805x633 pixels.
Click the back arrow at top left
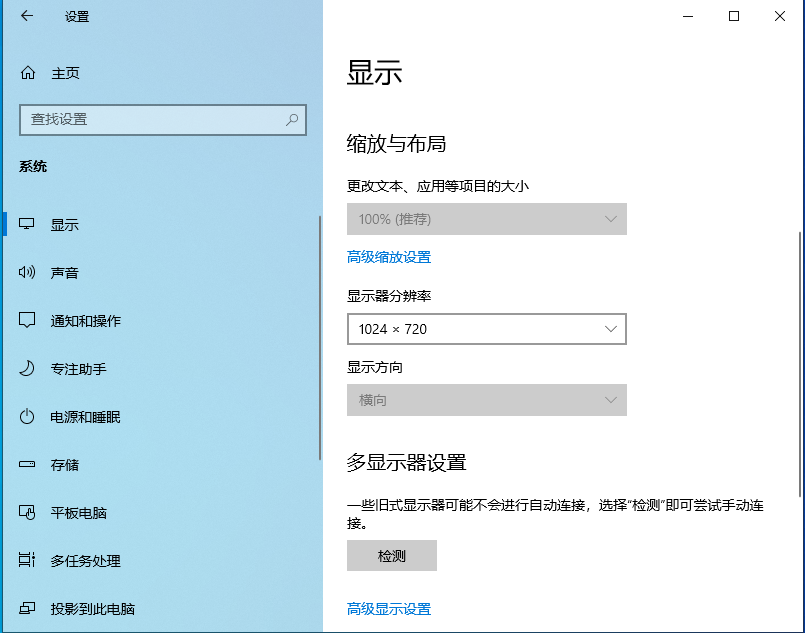click(25, 16)
